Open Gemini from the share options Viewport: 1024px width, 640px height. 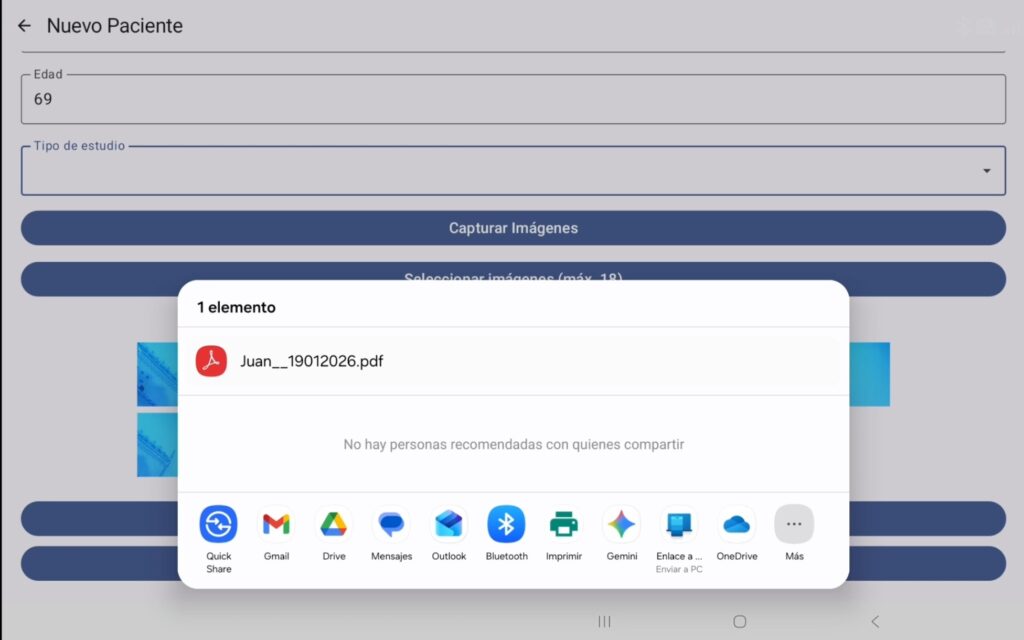[x=621, y=524]
